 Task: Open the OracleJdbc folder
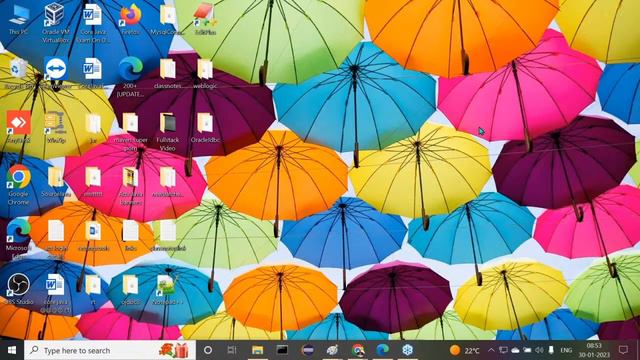click(205, 127)
